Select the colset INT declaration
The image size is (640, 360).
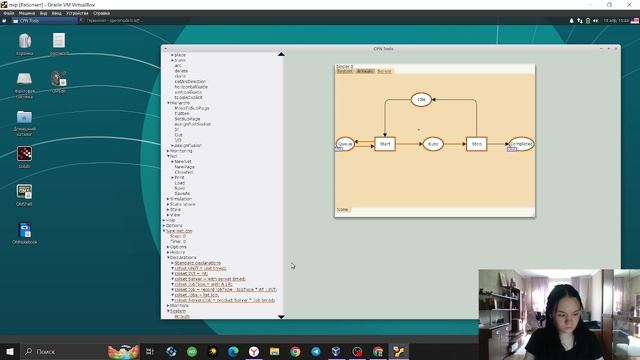tap(191, 273)
